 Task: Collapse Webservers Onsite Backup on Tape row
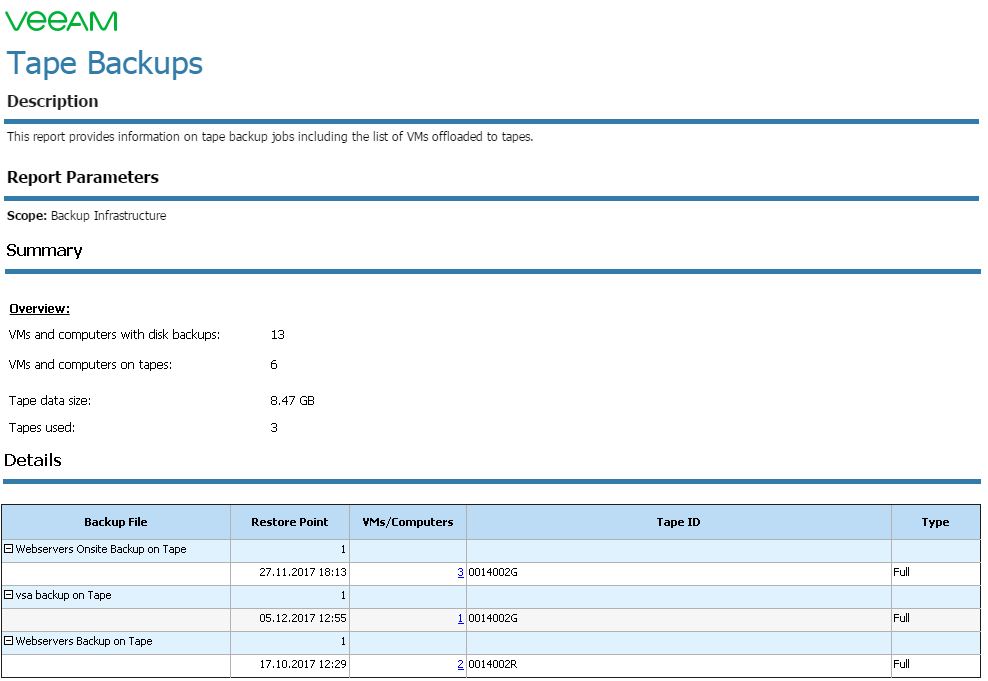pos(9,549)
